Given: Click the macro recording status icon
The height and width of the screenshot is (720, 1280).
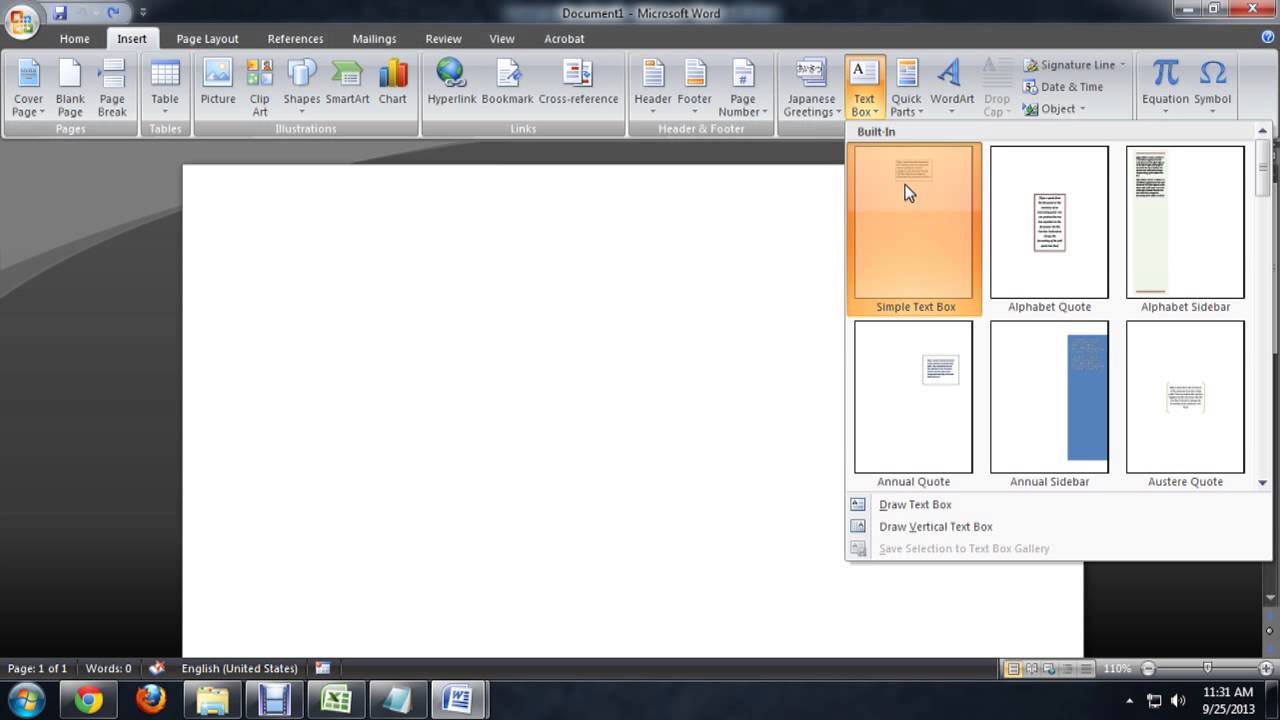Looking at the screenshot, I should (x=323, y=668).
